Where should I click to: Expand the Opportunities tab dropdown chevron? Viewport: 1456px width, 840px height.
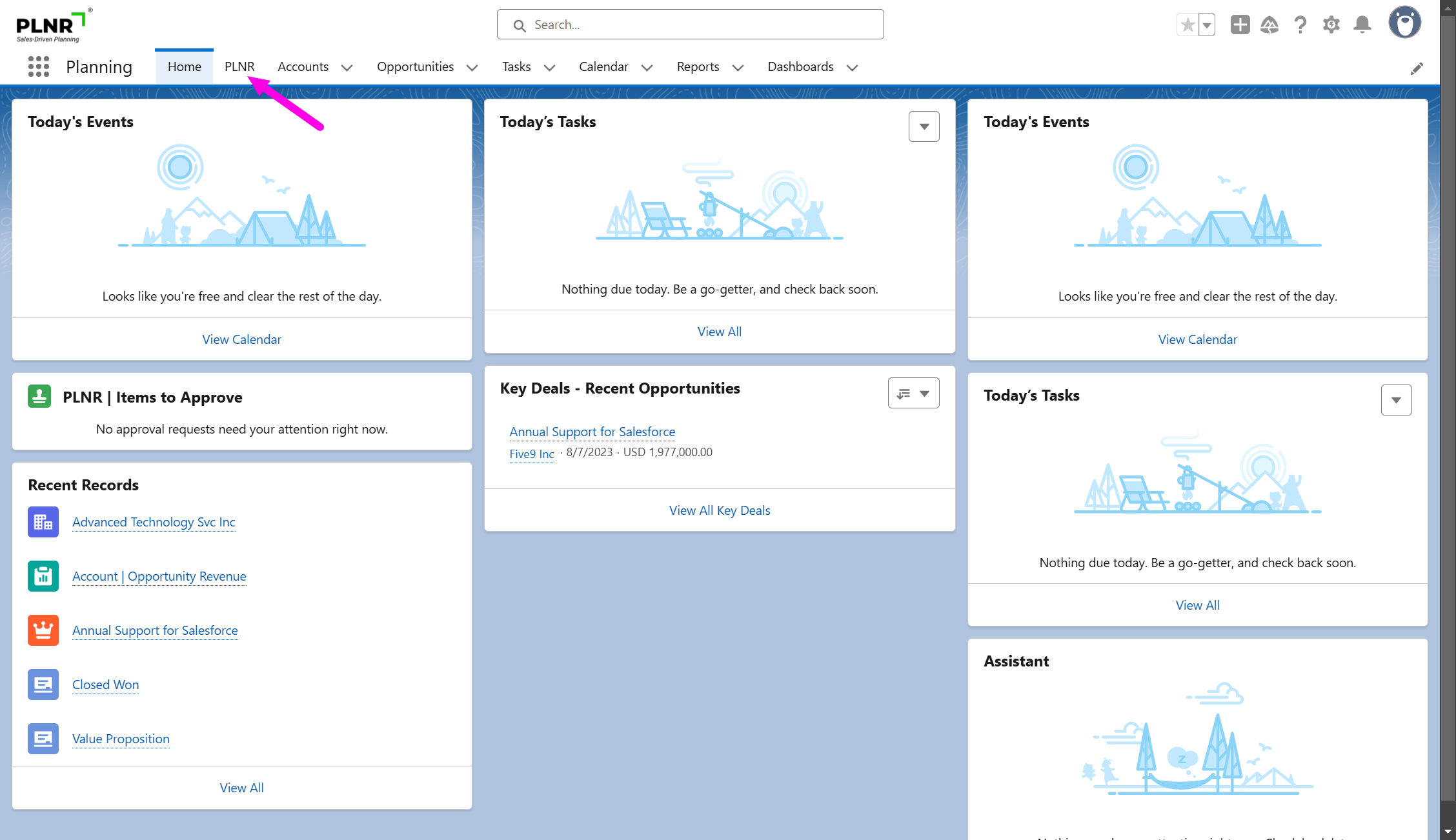(x=472, y=68)
